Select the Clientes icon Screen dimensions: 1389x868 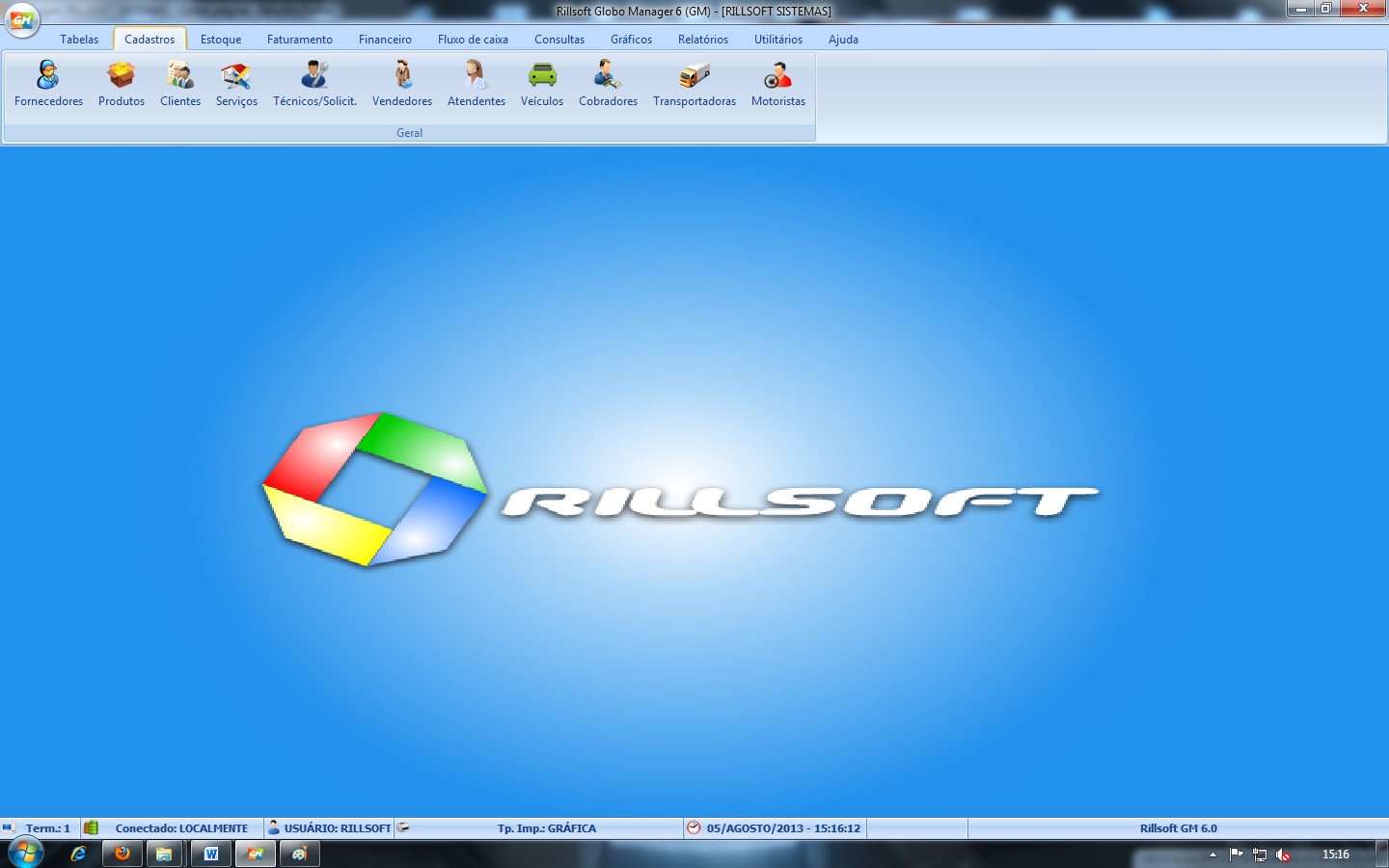[179, 82]
